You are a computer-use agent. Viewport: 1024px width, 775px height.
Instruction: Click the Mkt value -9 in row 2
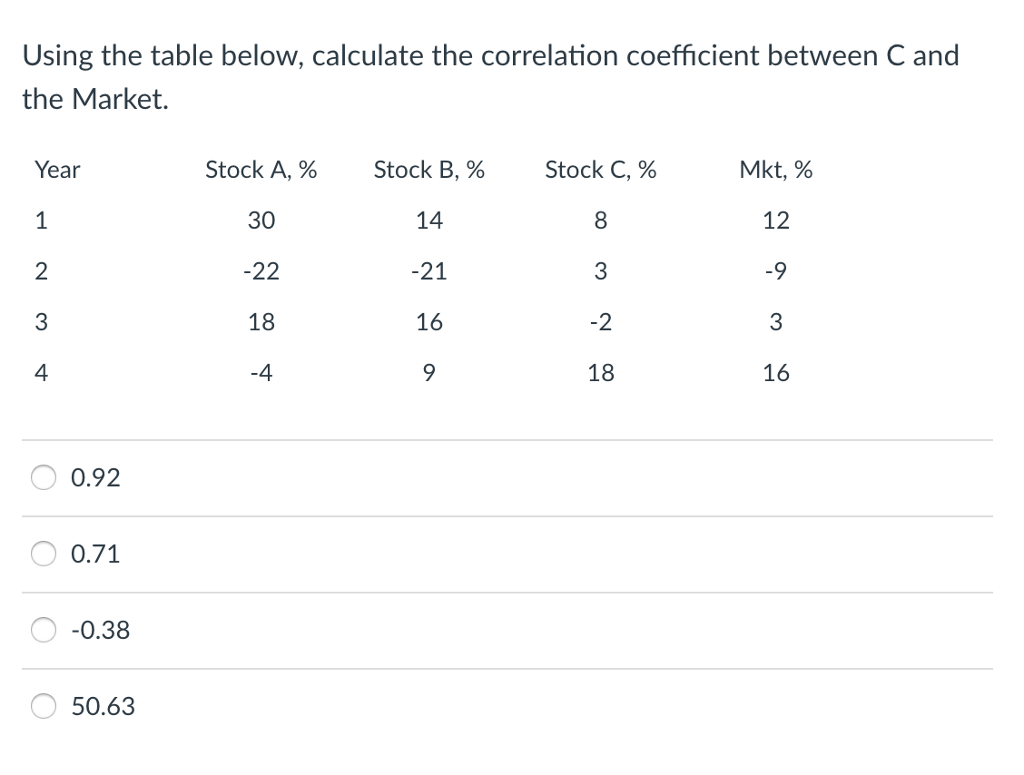pos(776,271)
